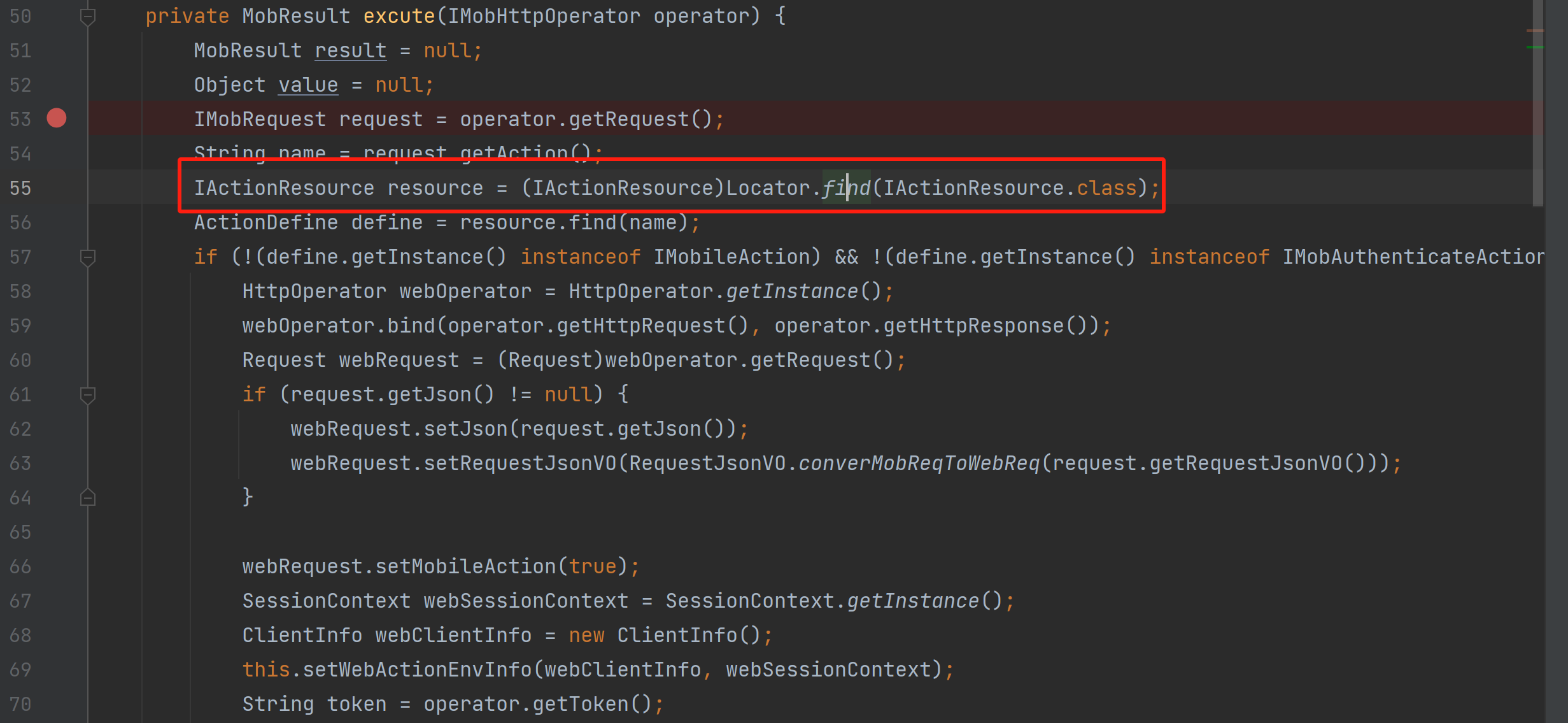
Task: Click setMobileAction call on line 66
Action: (465, 567)
